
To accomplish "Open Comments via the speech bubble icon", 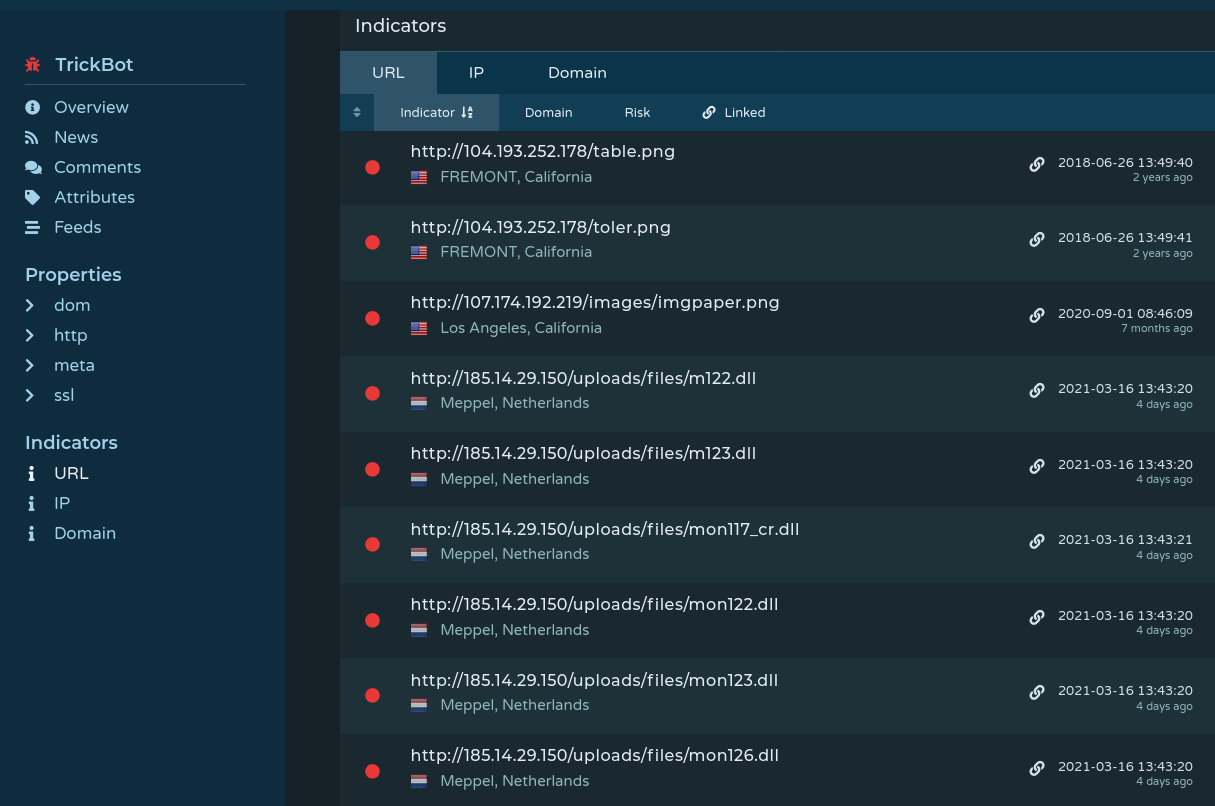I will tap(31, 167).
